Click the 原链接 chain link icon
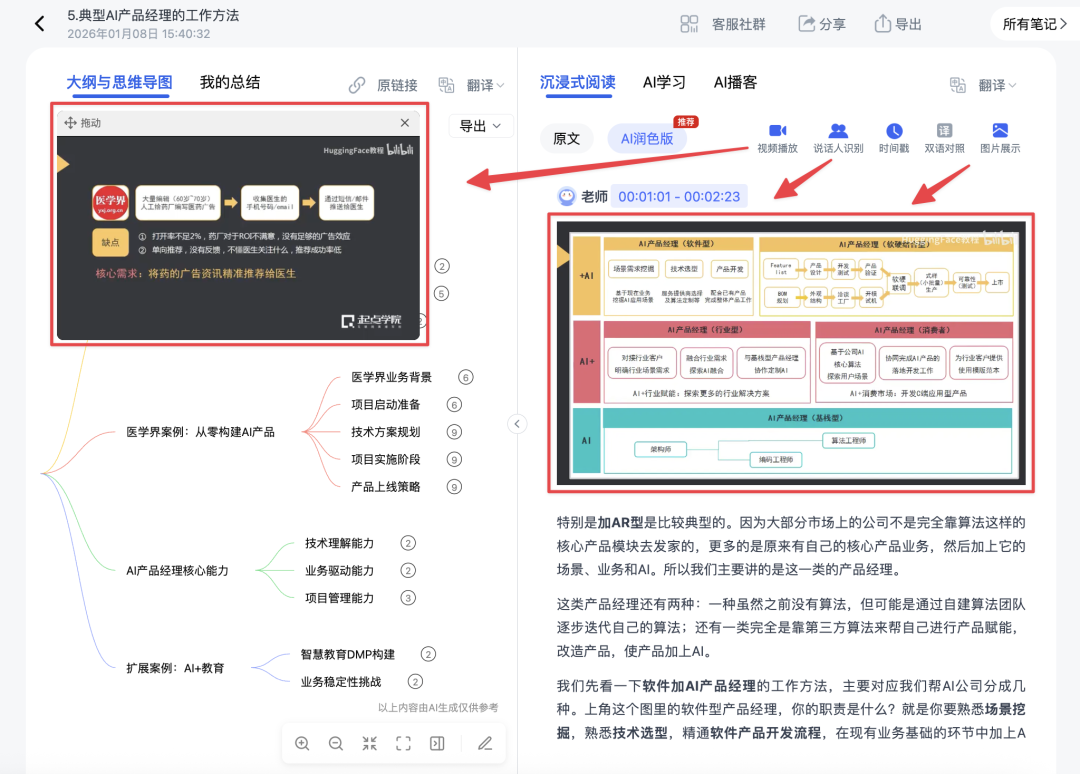The height and width of the screenshot is (774, 1080). pyautogui.click(x=357, y=85)
